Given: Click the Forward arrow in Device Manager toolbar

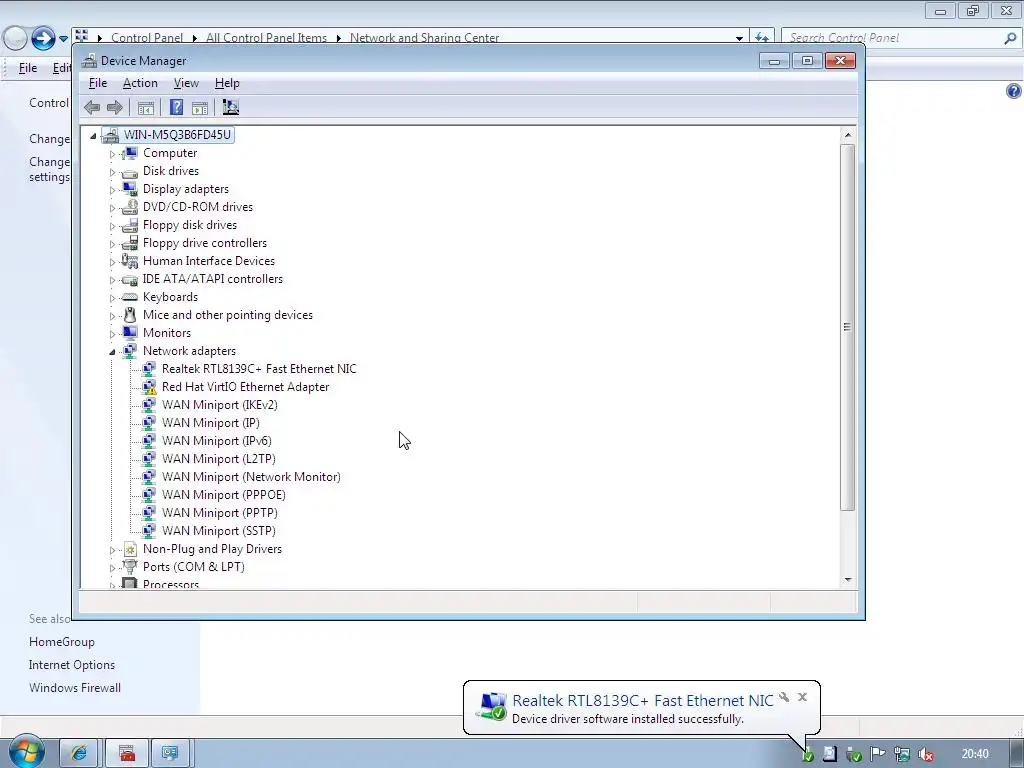Looking at the screenshot, I should click(114, 108).
